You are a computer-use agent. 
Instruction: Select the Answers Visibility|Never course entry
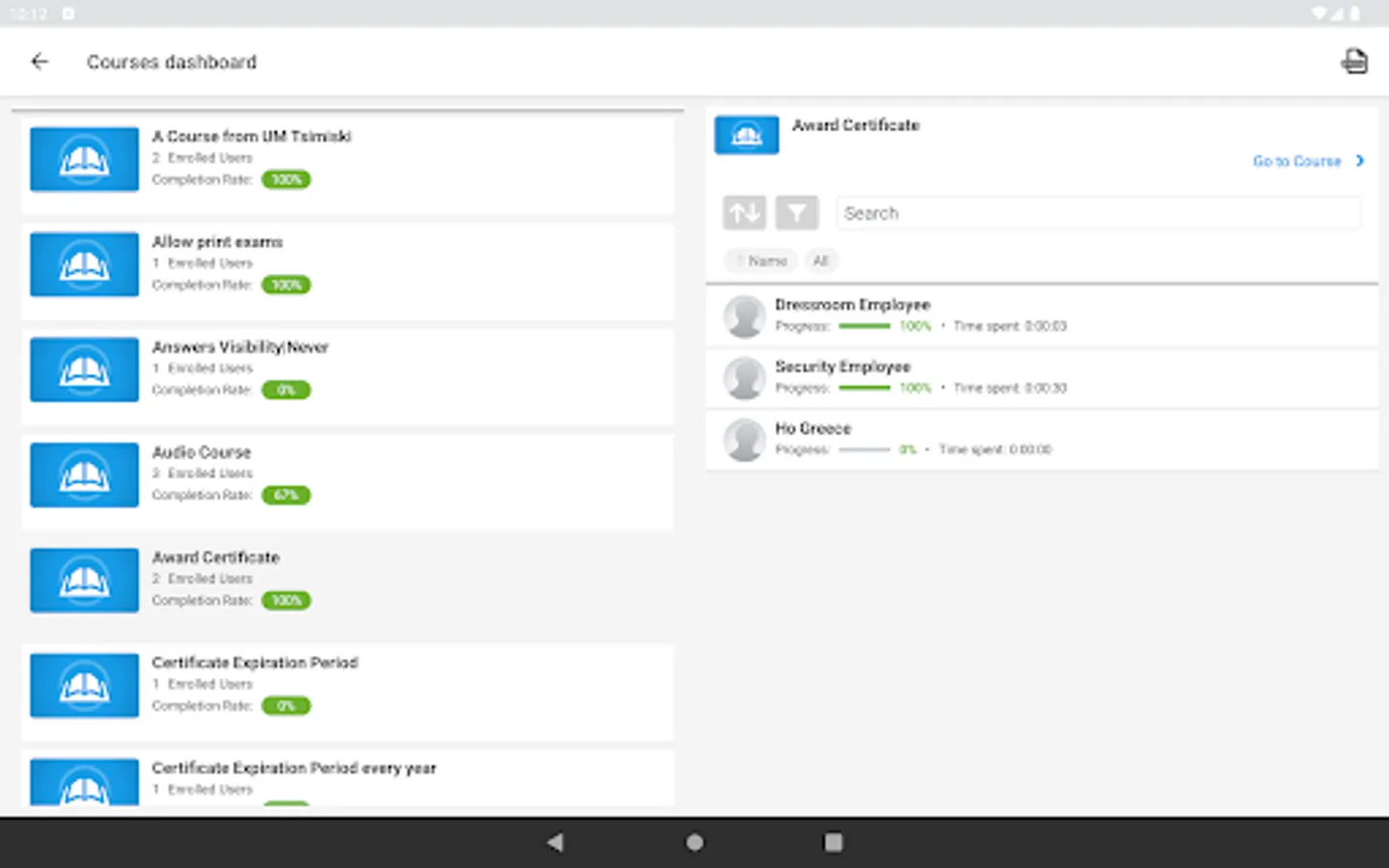(x=240, y=346)
